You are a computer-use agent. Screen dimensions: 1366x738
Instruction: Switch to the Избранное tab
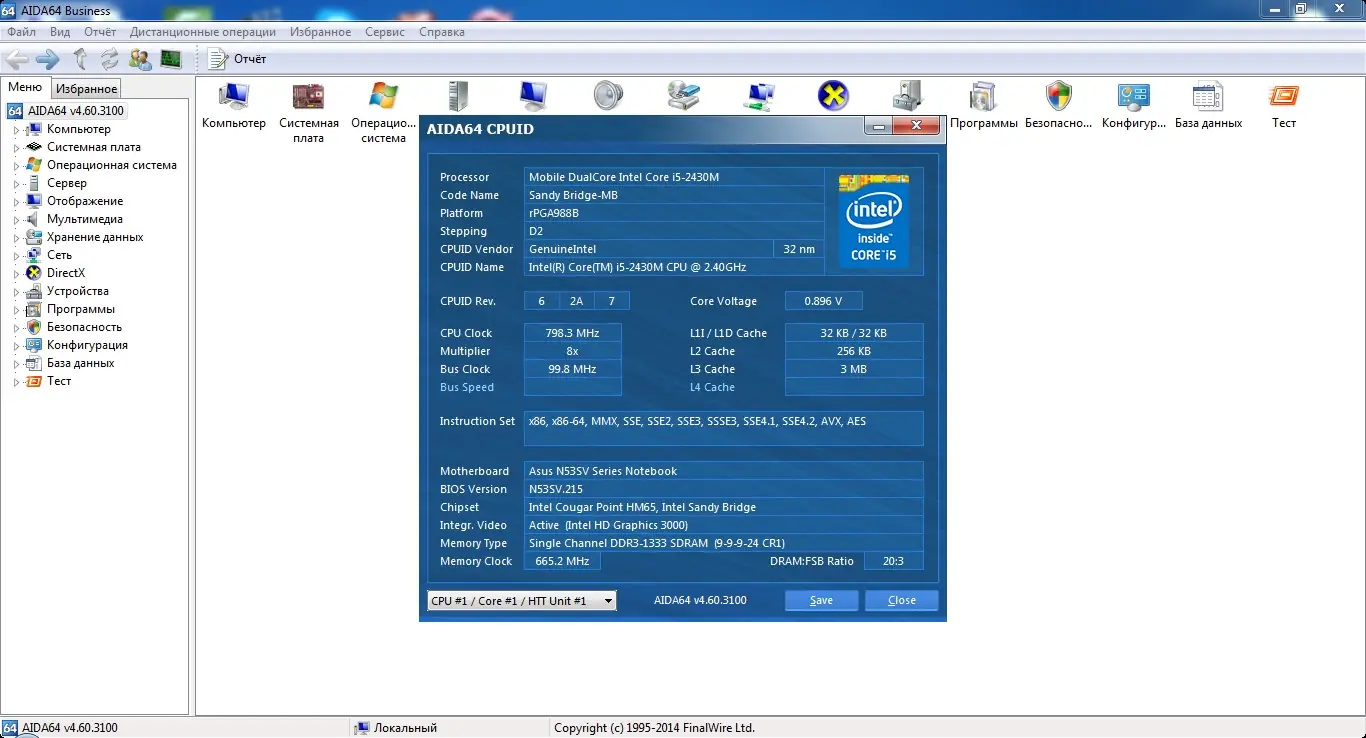click(x=85, y=88)
